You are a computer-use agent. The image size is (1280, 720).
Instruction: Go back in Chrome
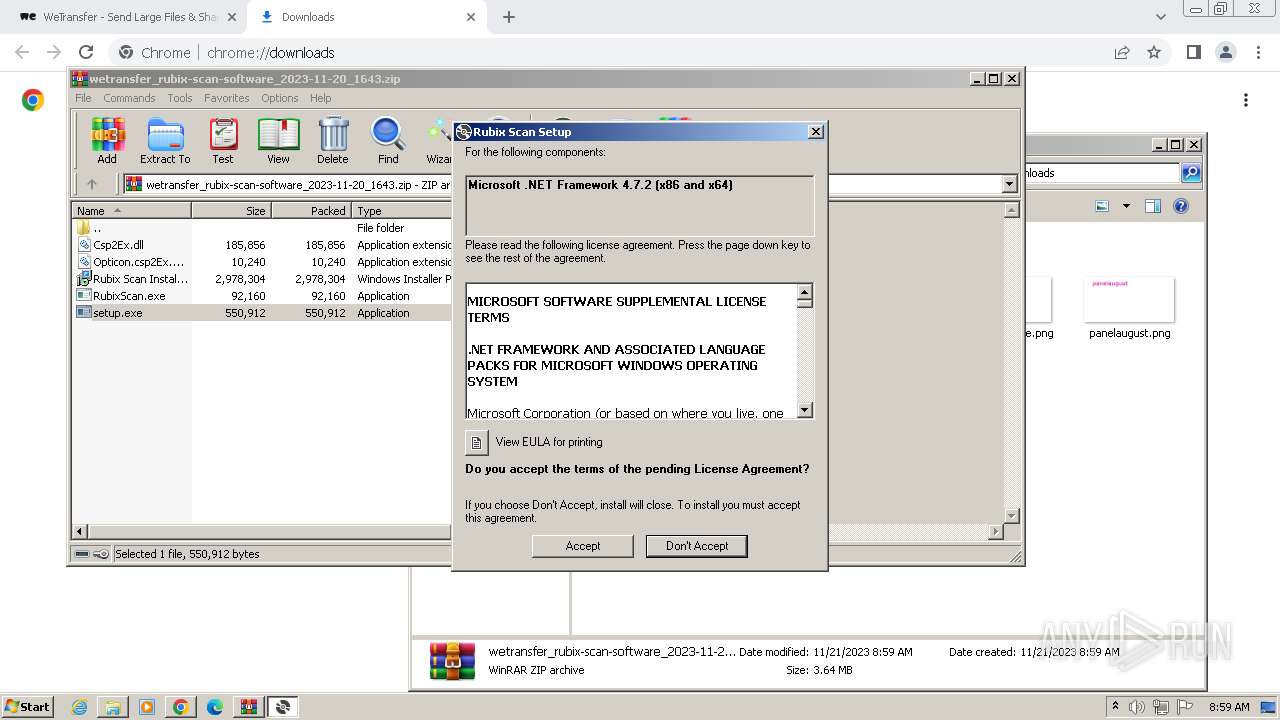click(x=22, y=52)
